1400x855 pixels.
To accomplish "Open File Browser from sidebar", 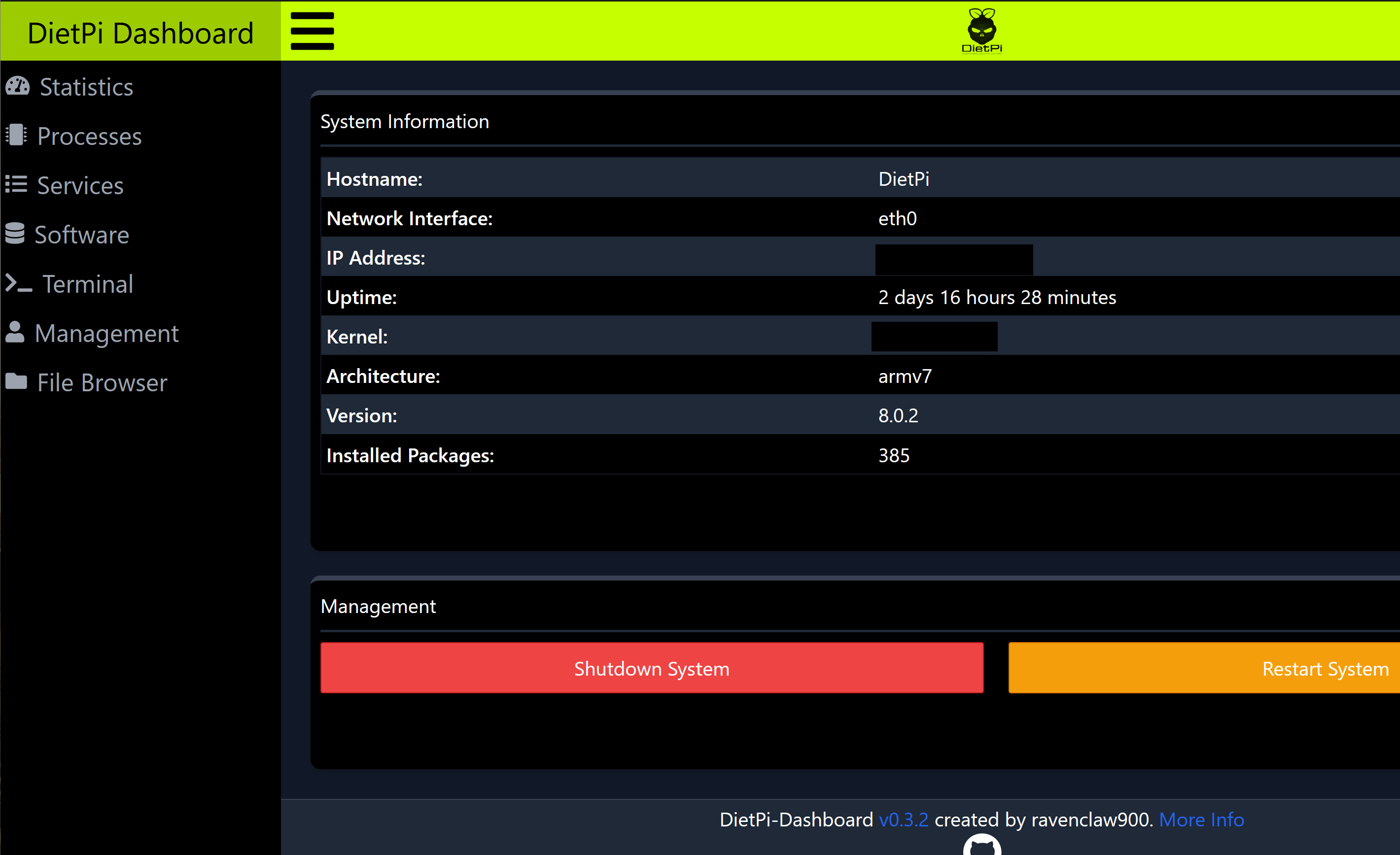I will click(102, 383).
